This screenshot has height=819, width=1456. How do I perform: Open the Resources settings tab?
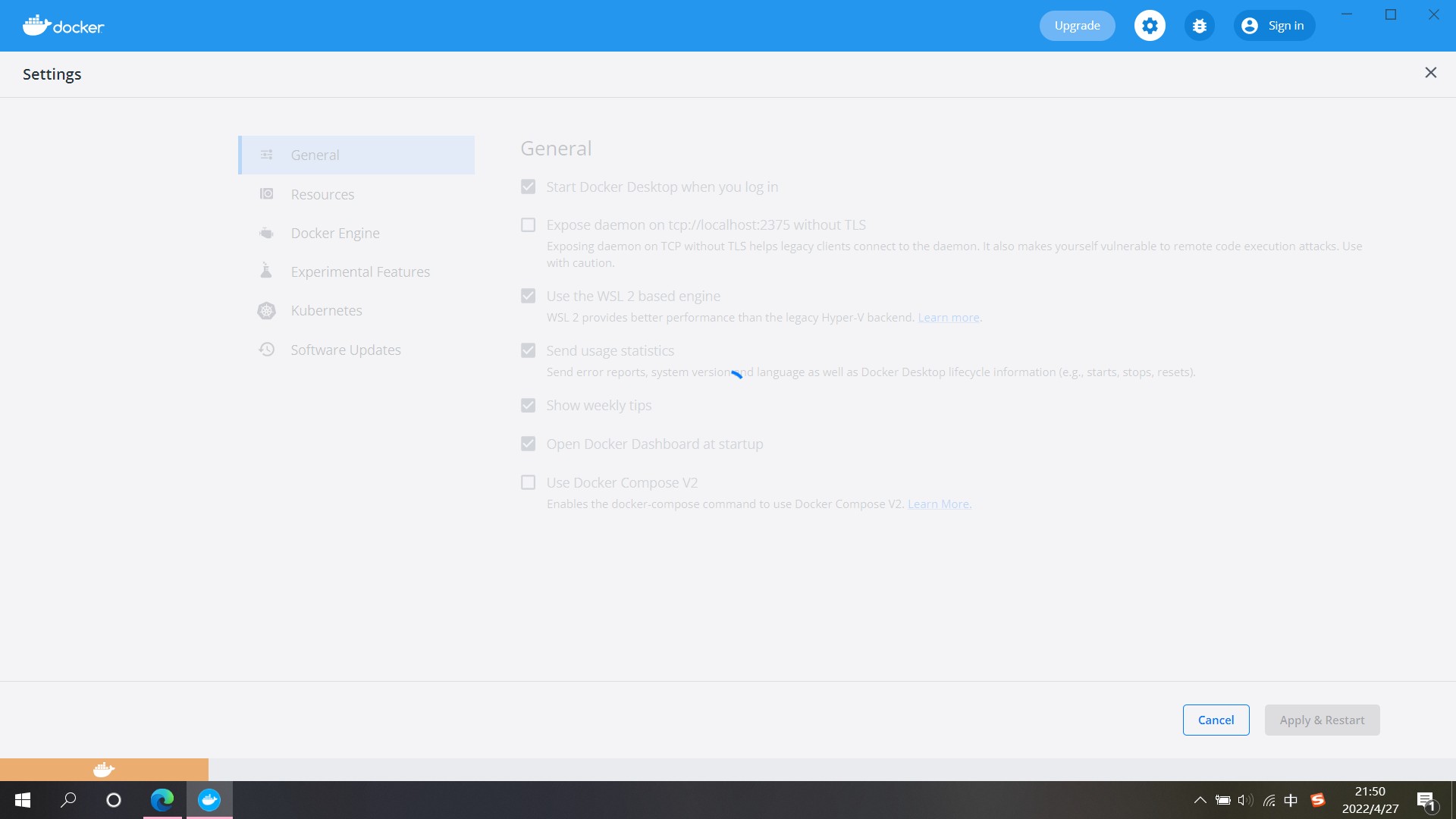point(356,194)
